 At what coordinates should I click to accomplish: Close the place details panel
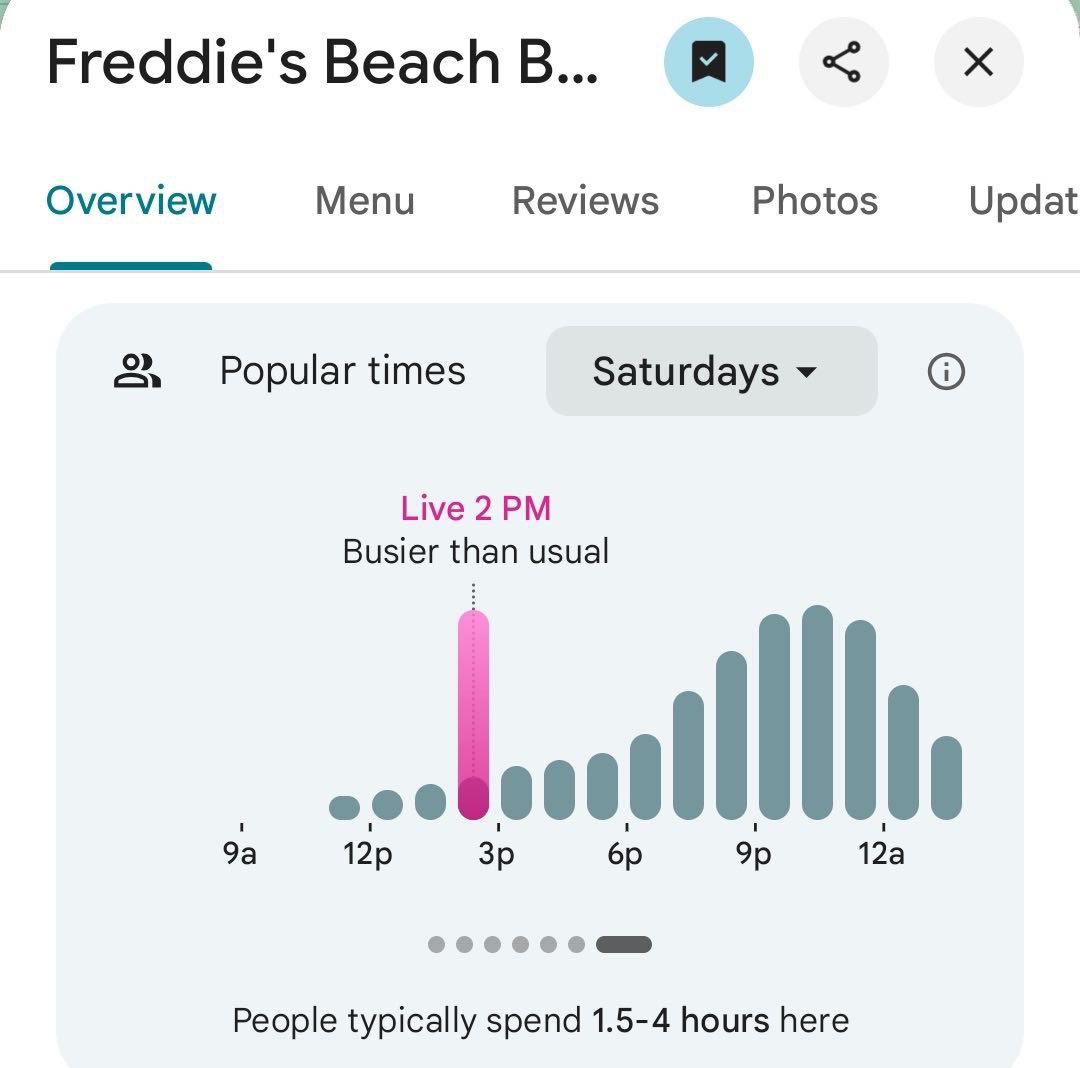pos(978,63)
